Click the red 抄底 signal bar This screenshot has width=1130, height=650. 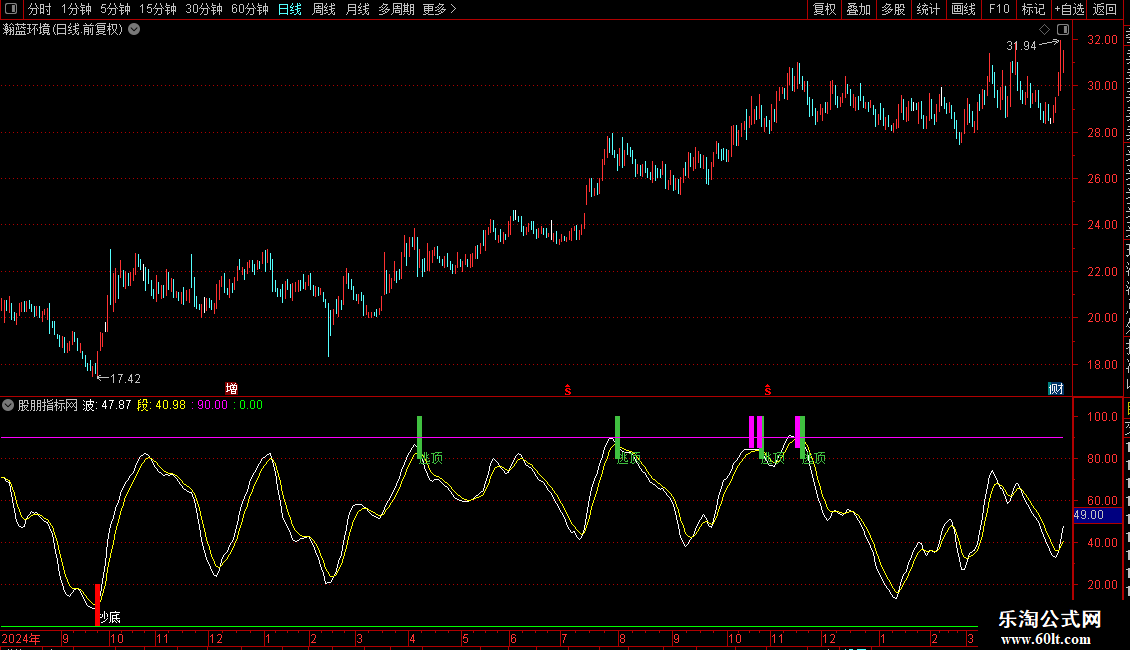pyautogui.click(x=97, y=605)
